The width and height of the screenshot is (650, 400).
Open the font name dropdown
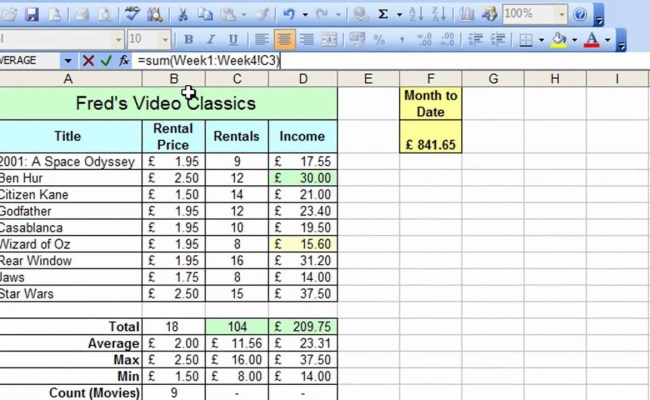pyautogui.click(x=119, y=40)
